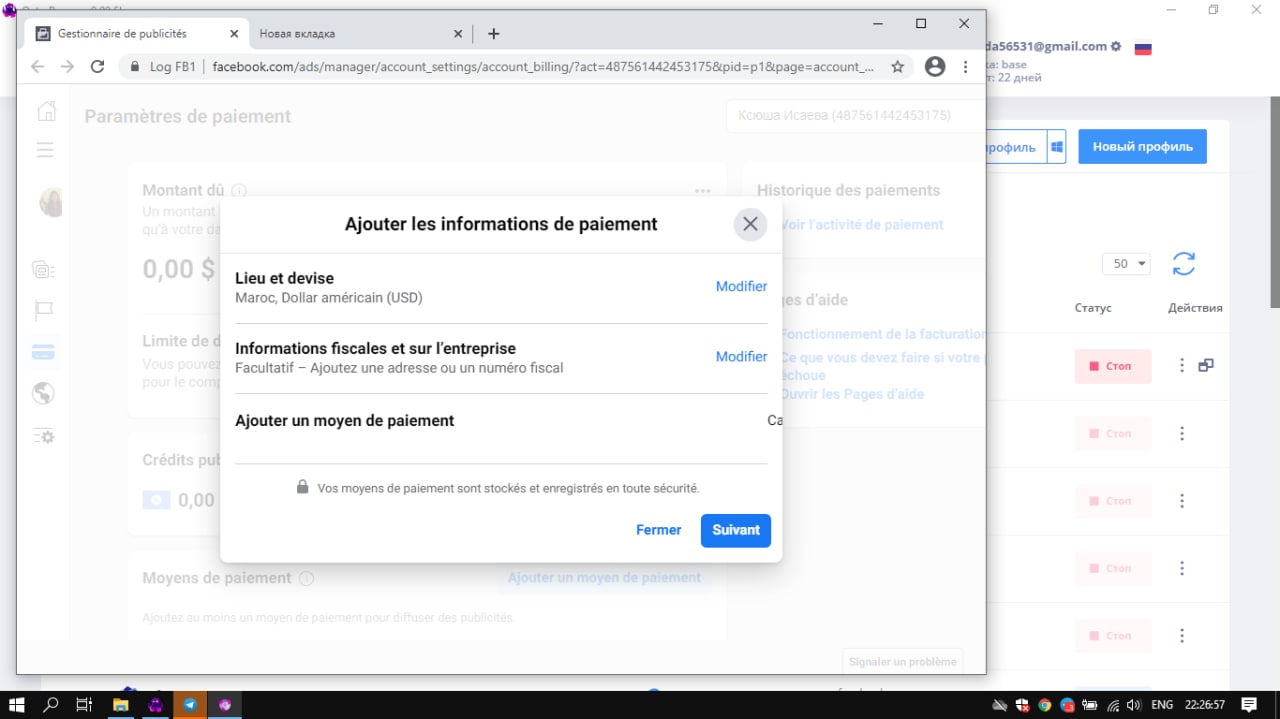Refresh profile list with circular arrows icon
The width and height of the screenshot is (1280, 719).
[1184, 264]
